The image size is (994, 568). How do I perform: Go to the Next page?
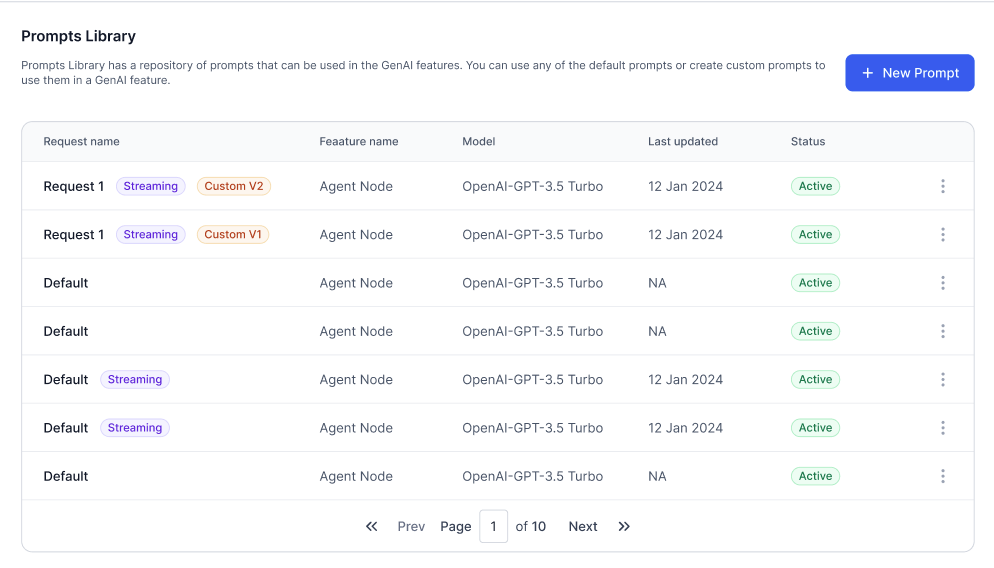(x=583, y=526)
